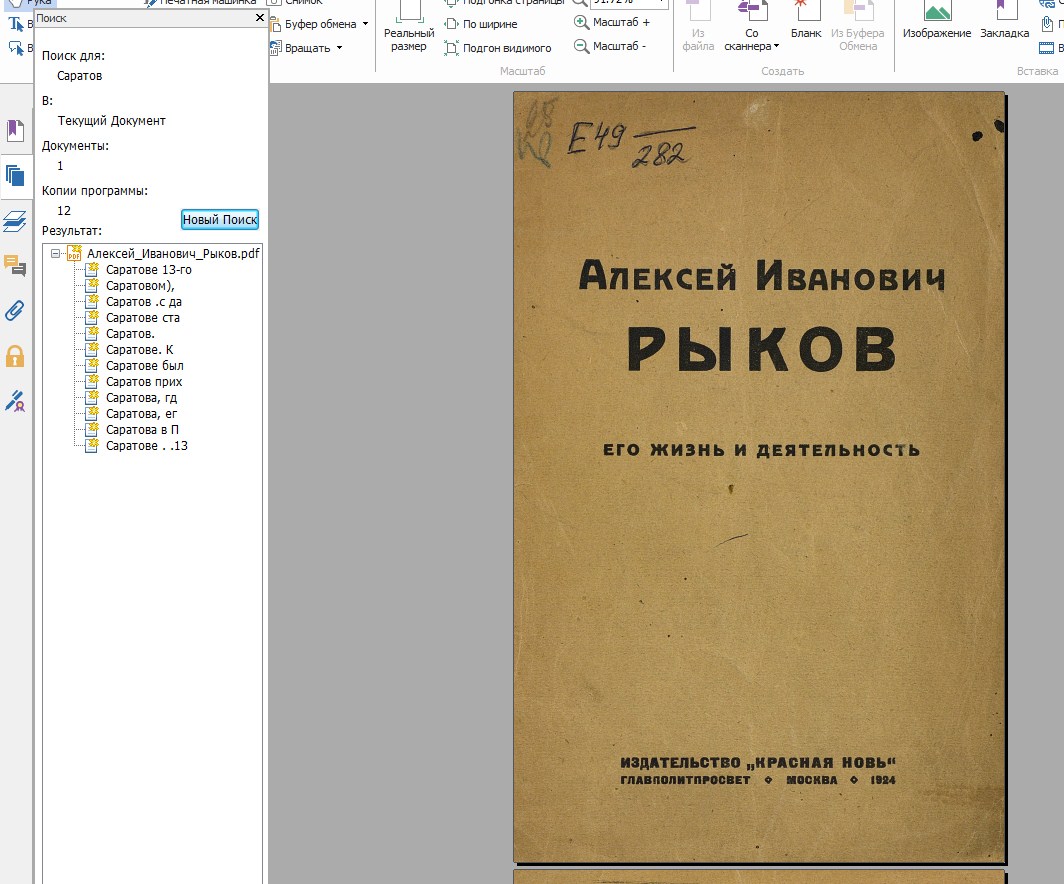1064x884 pixels.
Task: Go to result 'Саратовом),'
Action: click(140, 286)
